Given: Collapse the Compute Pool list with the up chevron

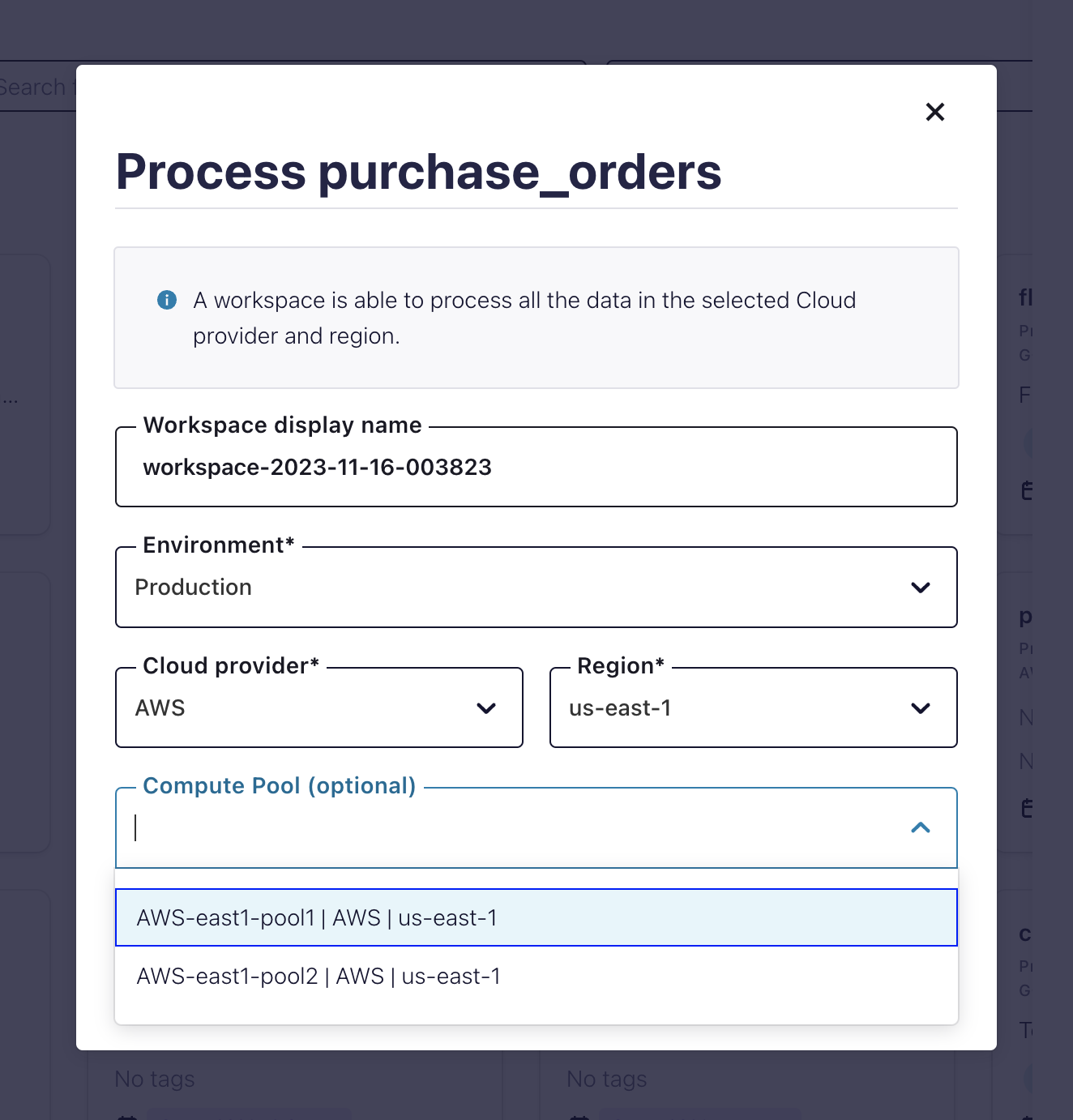Looking at the screenshot, I should (920, 827).
